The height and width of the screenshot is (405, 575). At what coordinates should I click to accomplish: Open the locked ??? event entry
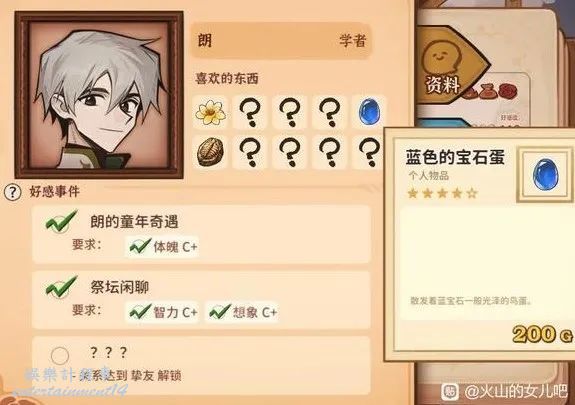[201, 365]
